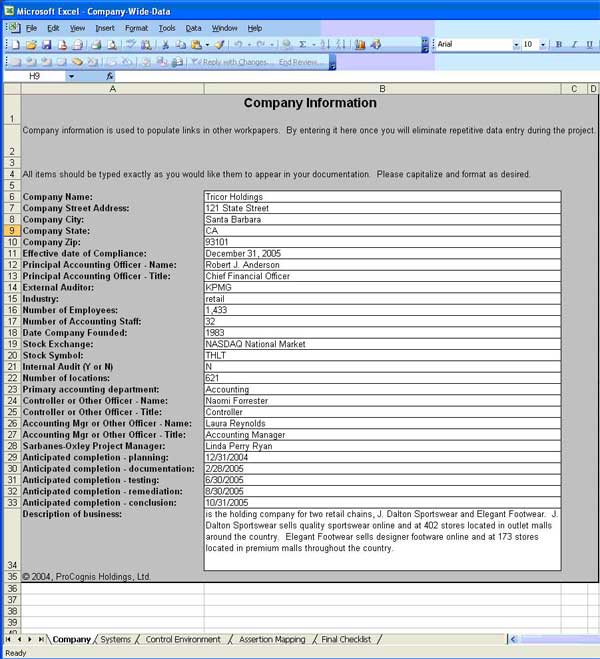Toggle Underline formatting
Image resolution: width=600 pixels, height=659 pixels.
(x=589, y=44)
